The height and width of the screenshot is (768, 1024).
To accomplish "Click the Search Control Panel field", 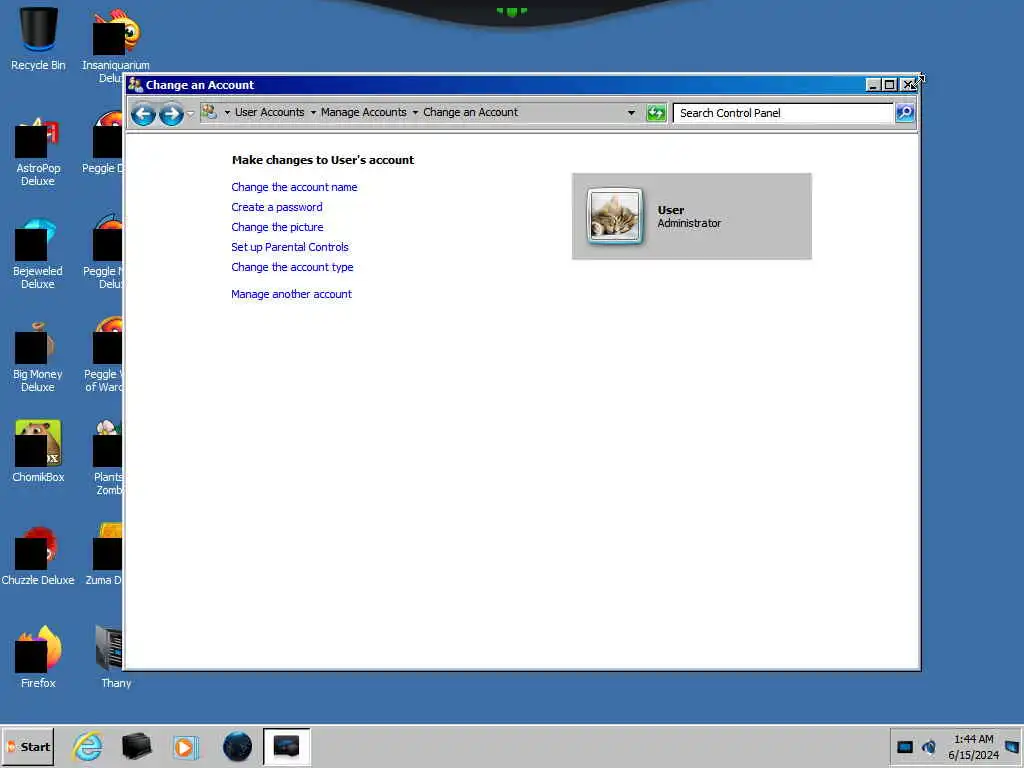I will pos(784,113).
